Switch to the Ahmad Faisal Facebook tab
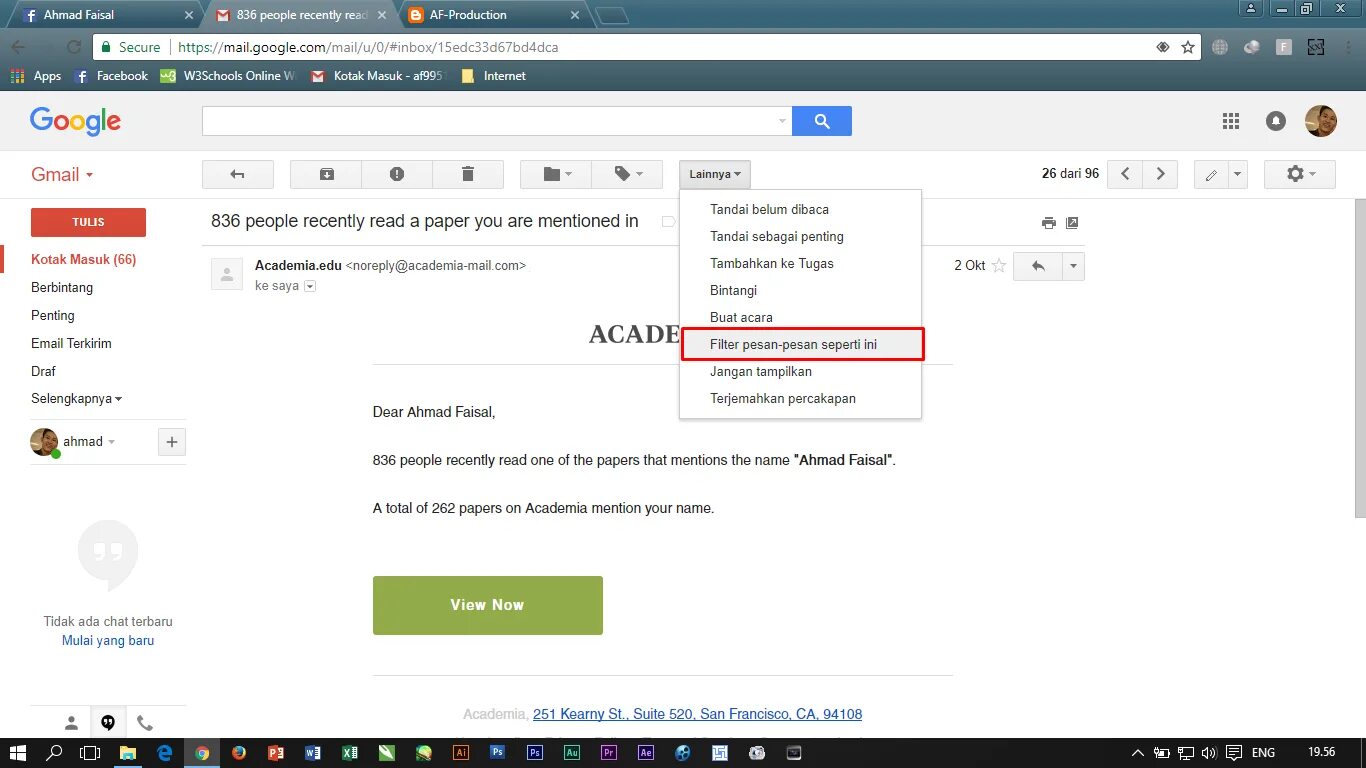 tap(104, 15)
